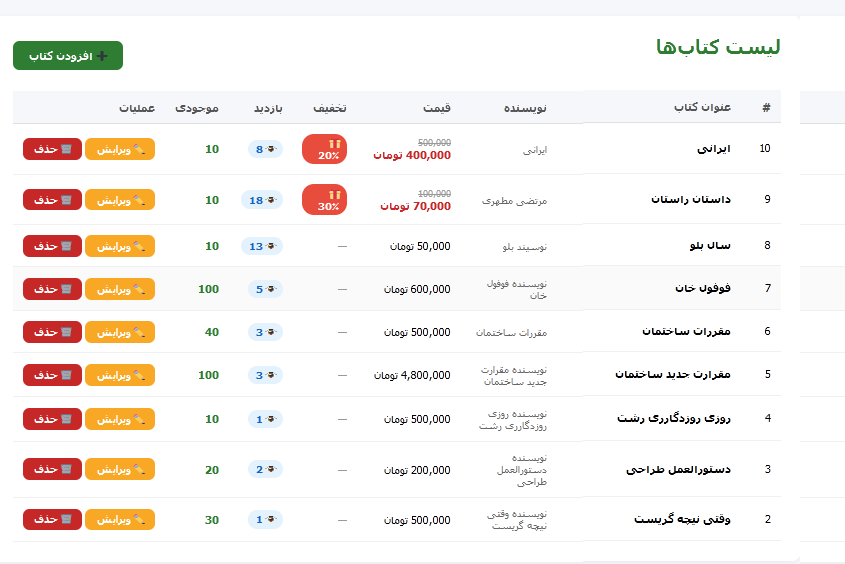Click the stock value 30

212,520
